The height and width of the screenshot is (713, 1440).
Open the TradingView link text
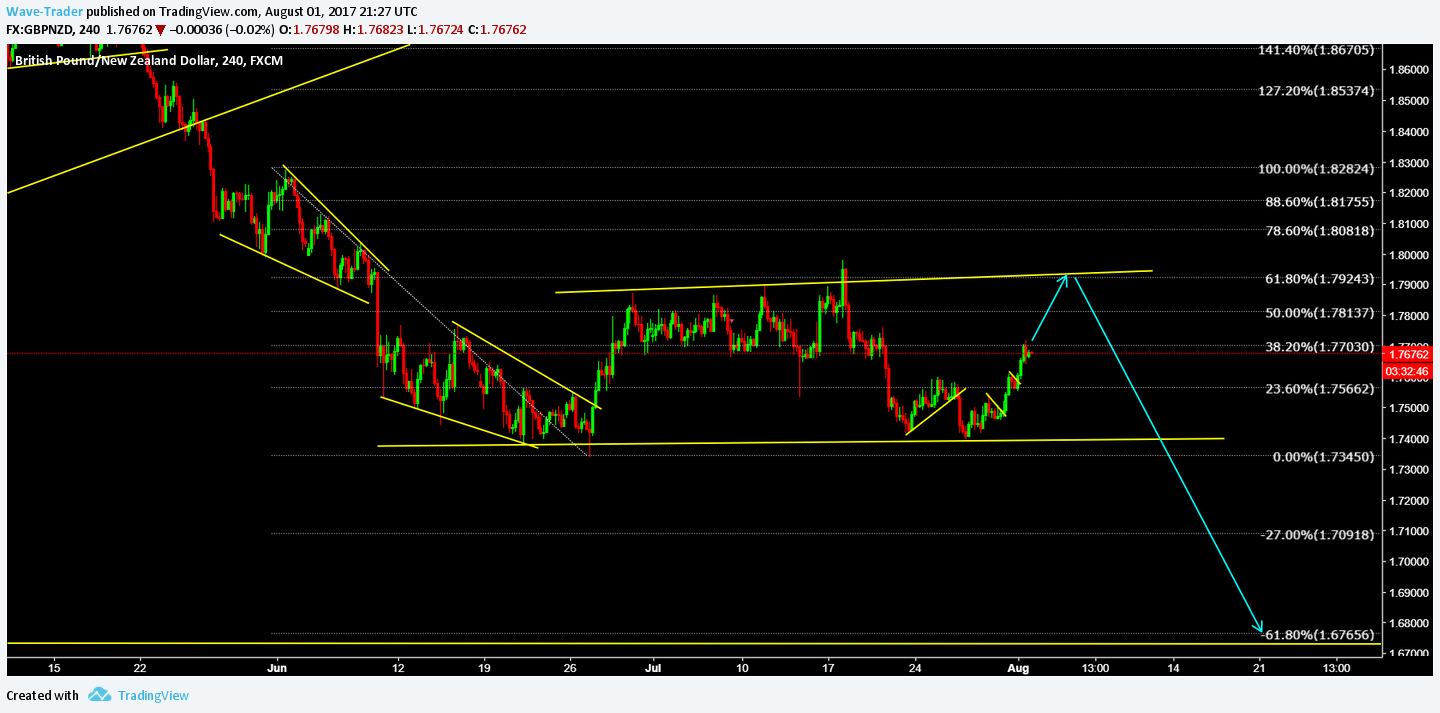[x=153, y=695]
